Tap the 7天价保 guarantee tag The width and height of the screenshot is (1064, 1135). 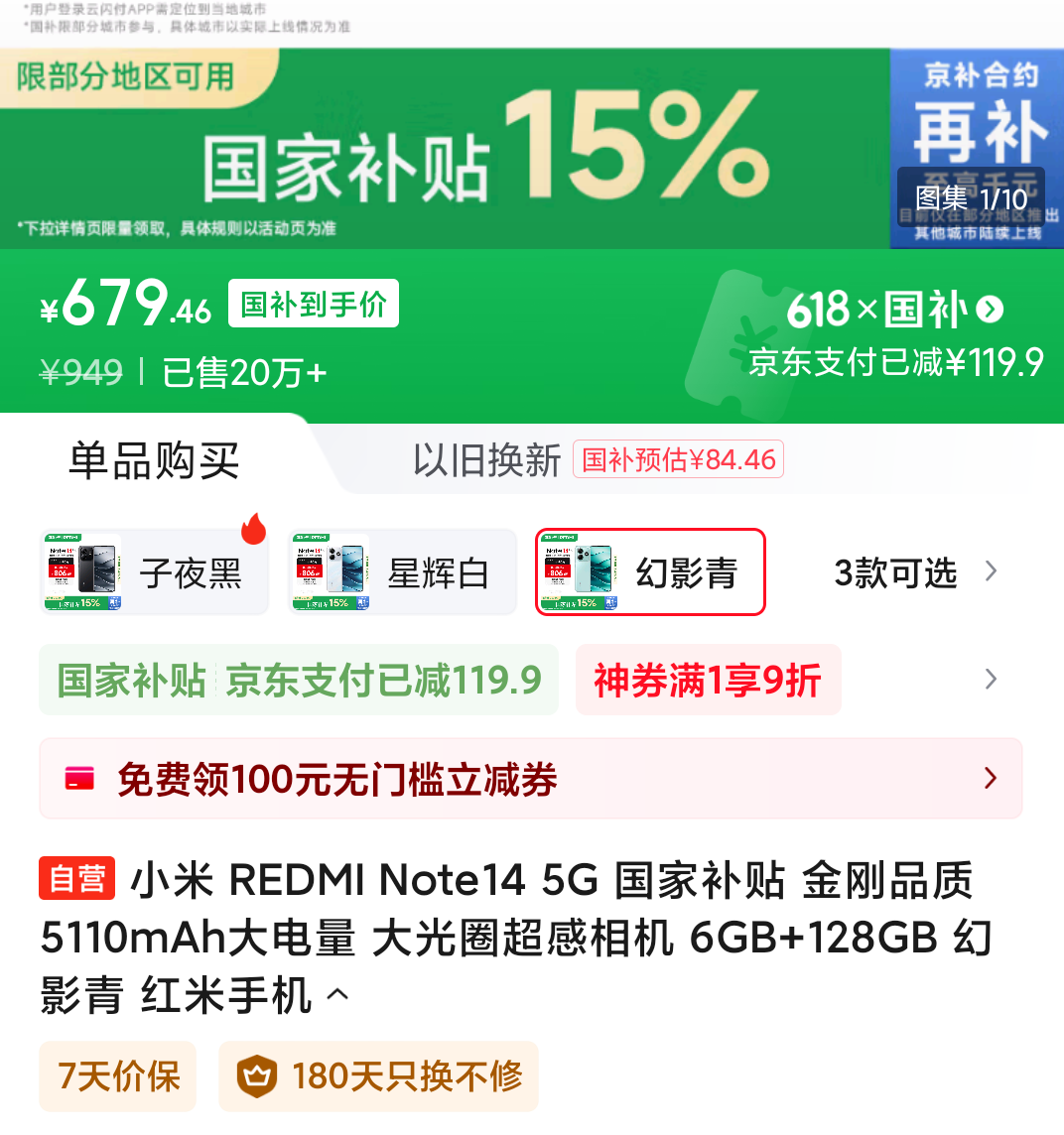coord(118,1076)
